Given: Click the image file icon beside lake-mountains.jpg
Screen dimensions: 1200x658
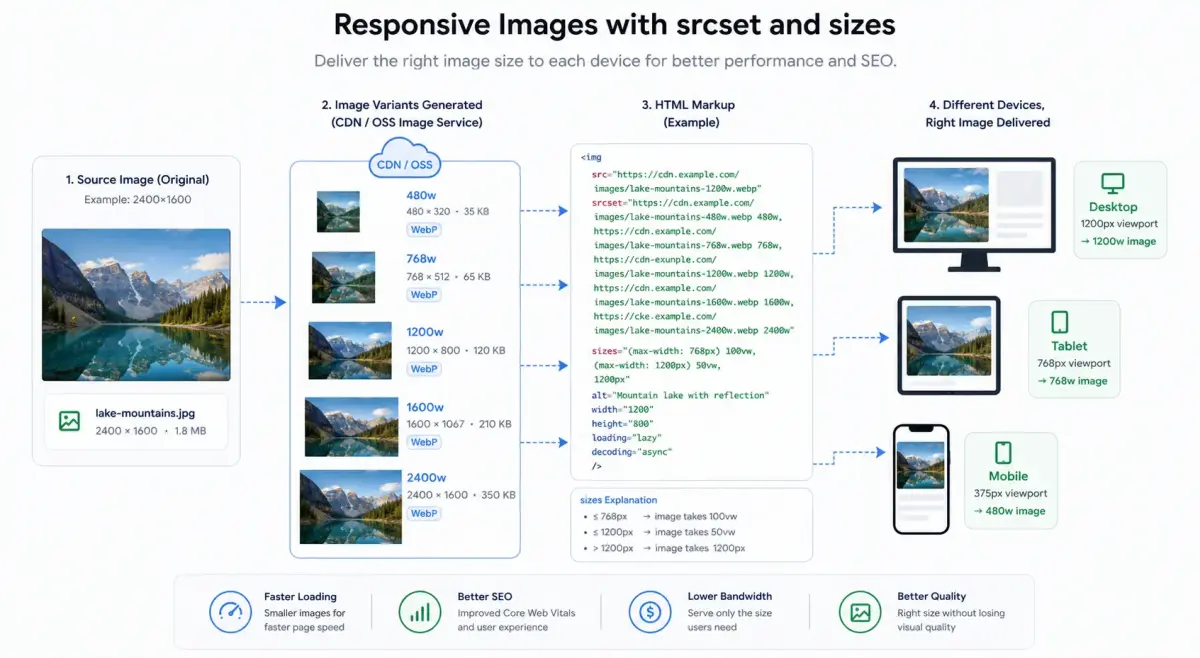Looking at the screenshot, I should (69, 421).
